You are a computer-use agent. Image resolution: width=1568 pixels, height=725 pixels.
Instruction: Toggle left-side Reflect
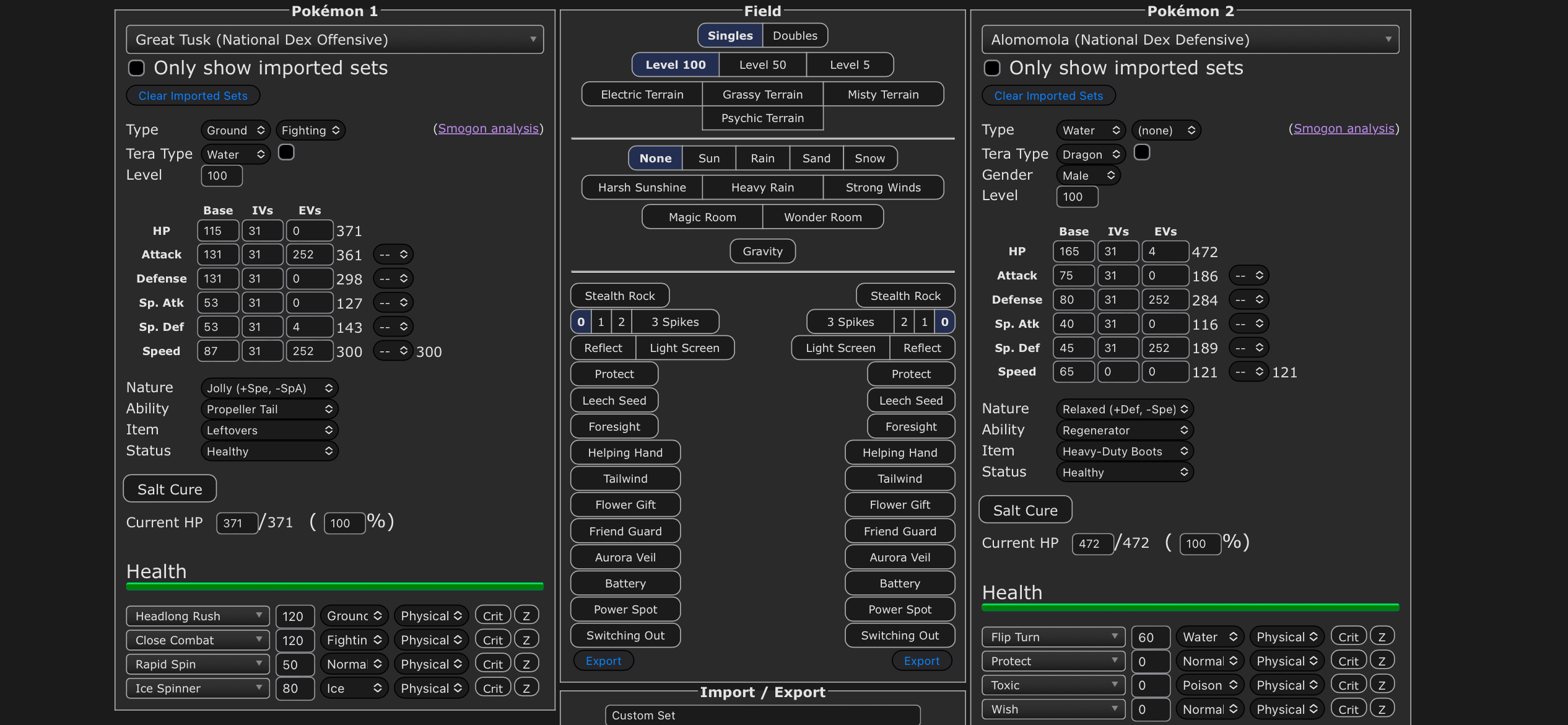click(603, 348)
